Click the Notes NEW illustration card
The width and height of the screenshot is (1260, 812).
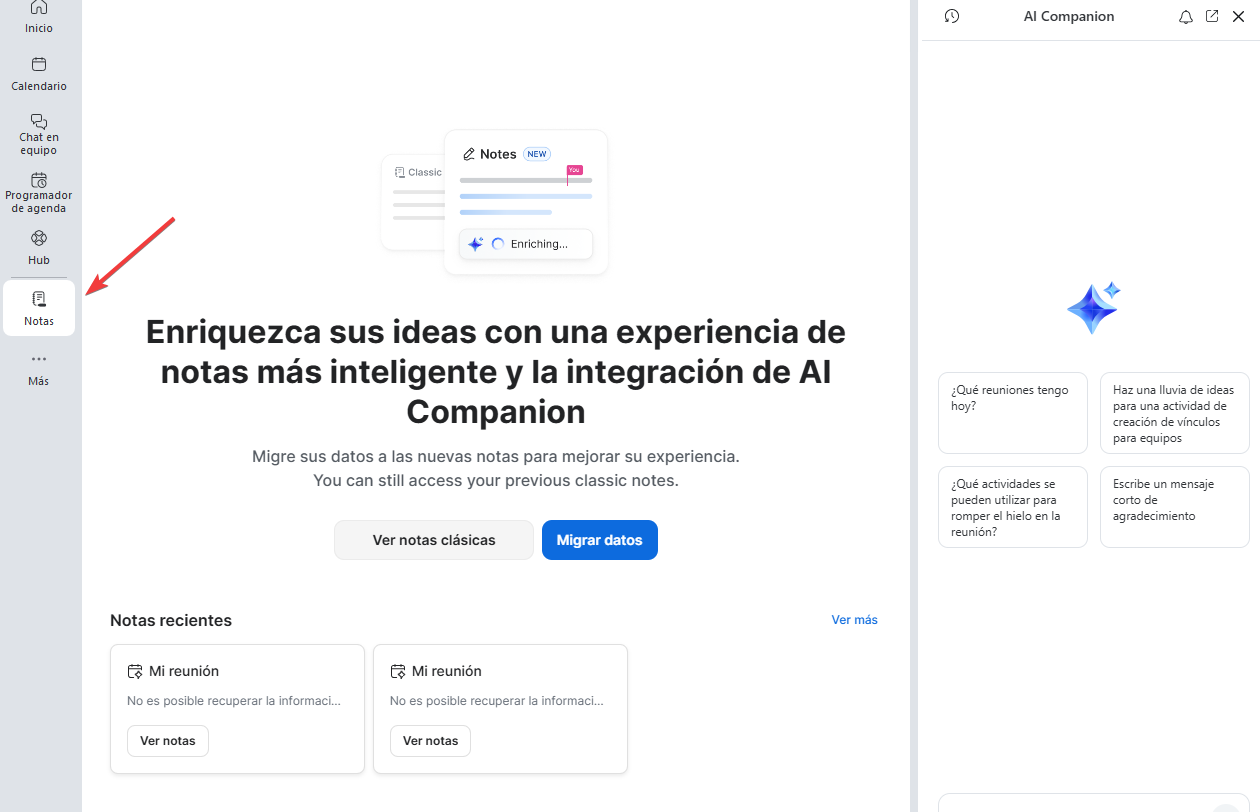tap(526, 202)
